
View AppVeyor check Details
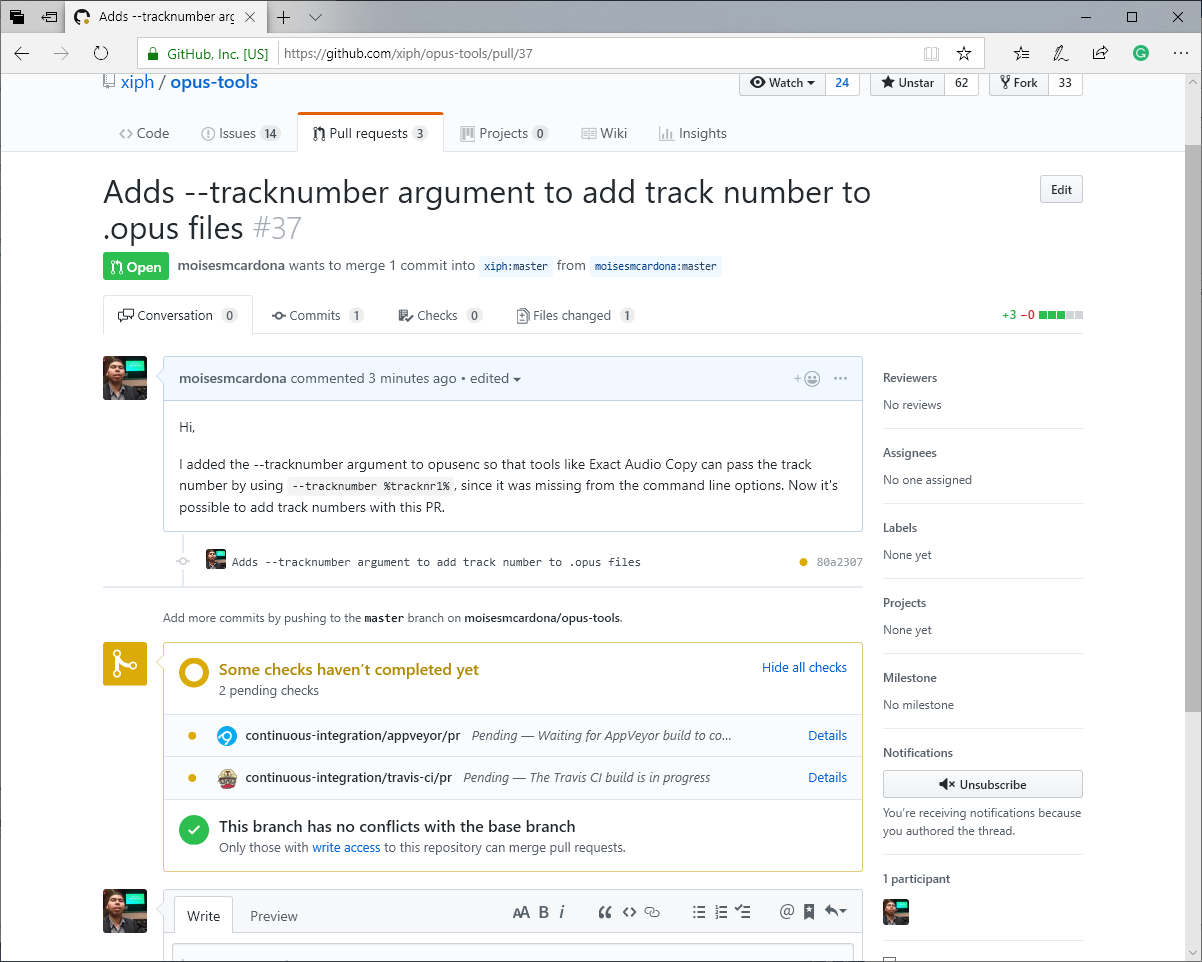827,735
